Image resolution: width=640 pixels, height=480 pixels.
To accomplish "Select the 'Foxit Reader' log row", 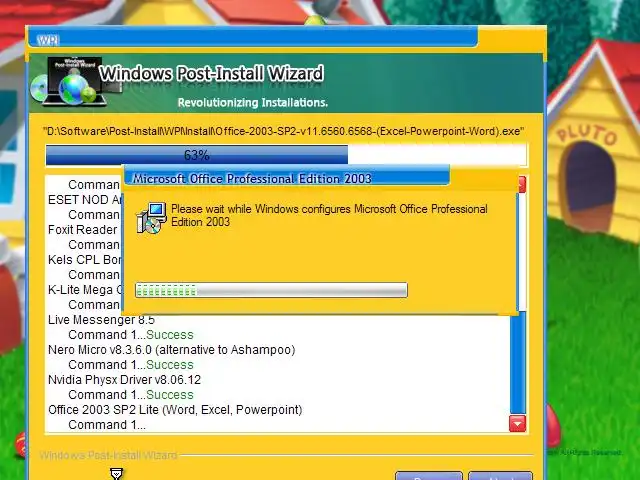I will coord(83,230).
